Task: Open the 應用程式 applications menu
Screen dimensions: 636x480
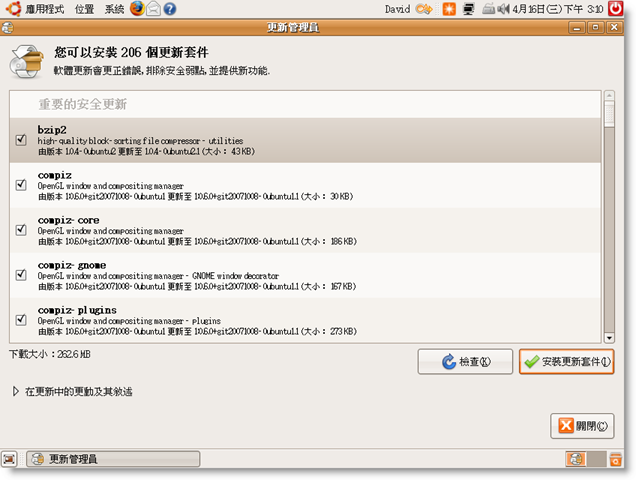Action: 45,9
